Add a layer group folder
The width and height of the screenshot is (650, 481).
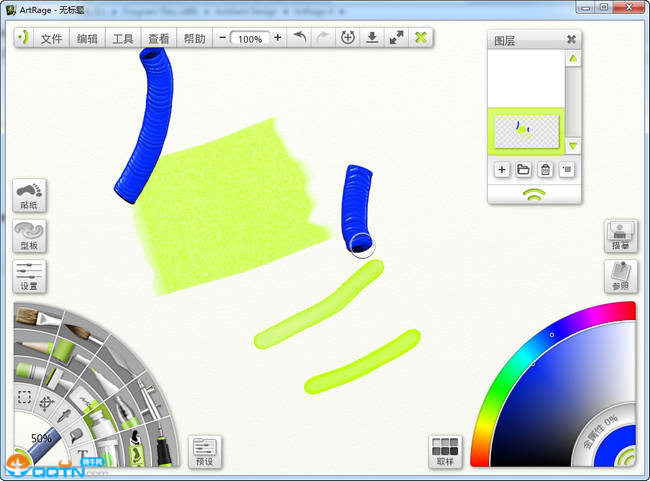pyautogui.click(x=523, y=170)
